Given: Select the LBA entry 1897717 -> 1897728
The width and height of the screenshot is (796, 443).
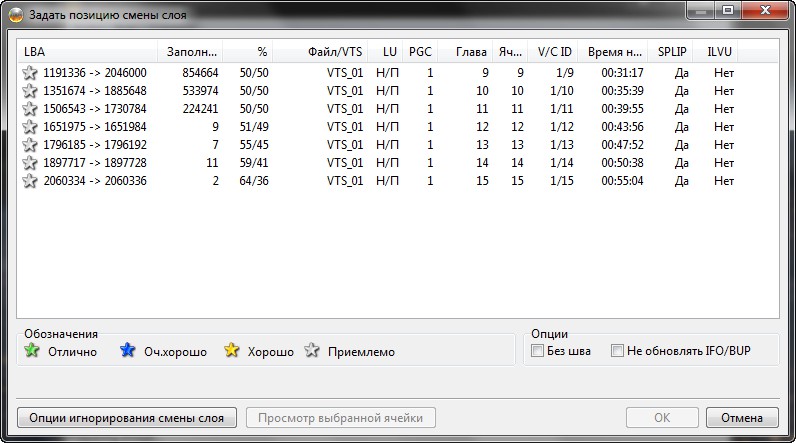Looking at the screenshot, I should (95, 163).
